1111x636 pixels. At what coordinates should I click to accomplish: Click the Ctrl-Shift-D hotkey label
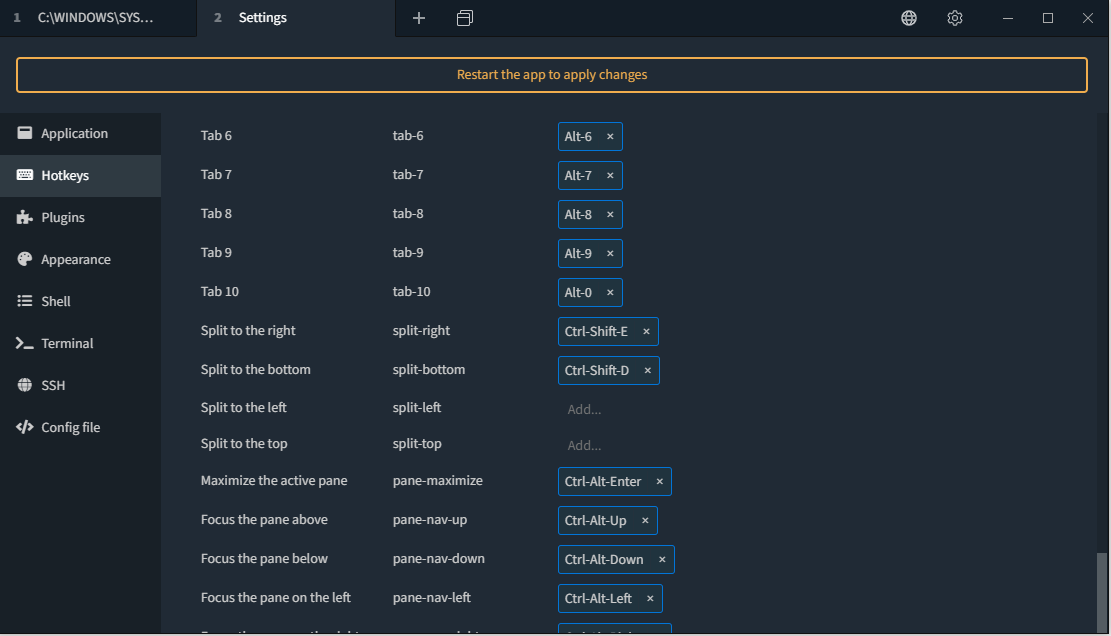(x=597, y=370)
